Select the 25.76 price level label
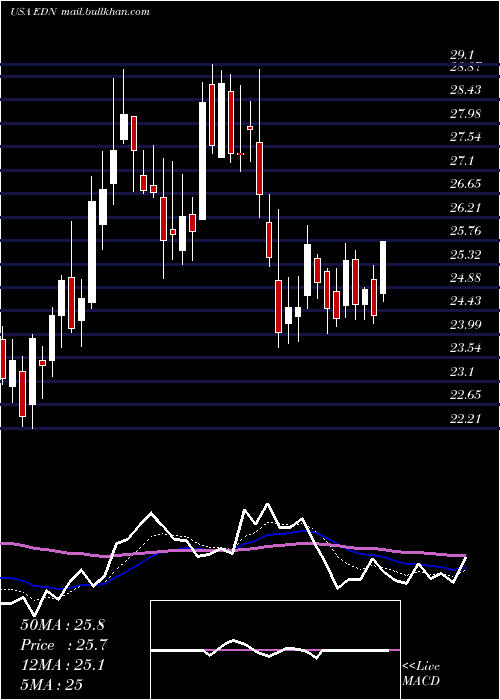Screen dimensions: 500x700 [466, 231]
